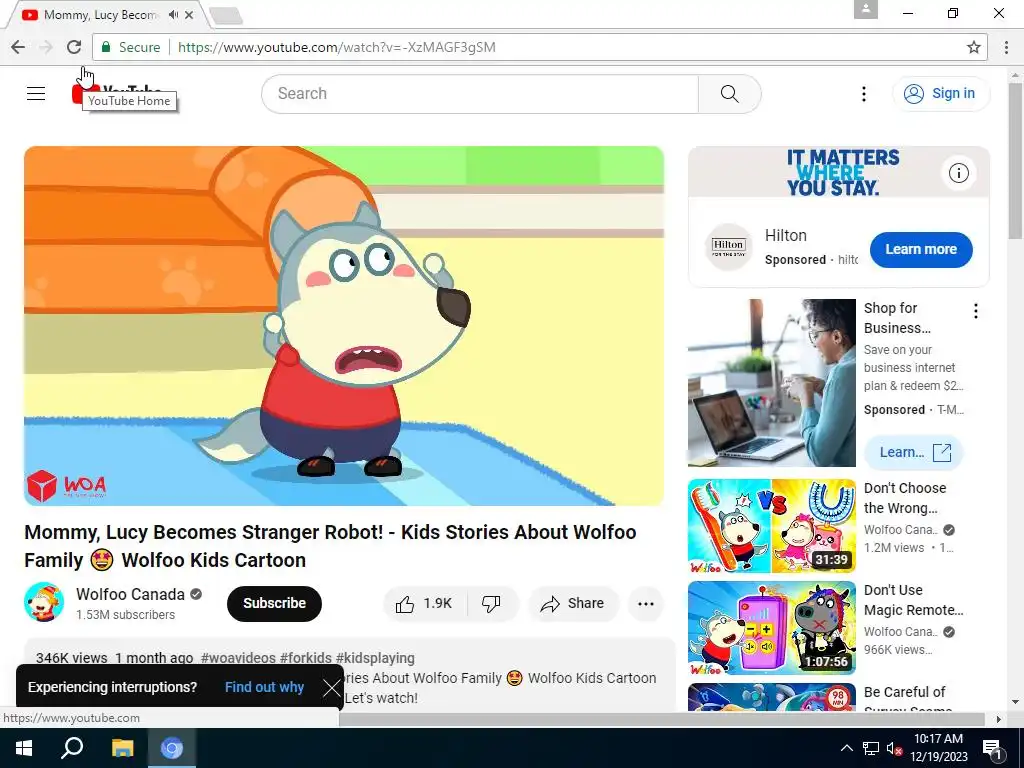The width and height of the screenshot is (1024, 768).
Task: View Secure site information padlock
Action: click(x=130, y=47)
